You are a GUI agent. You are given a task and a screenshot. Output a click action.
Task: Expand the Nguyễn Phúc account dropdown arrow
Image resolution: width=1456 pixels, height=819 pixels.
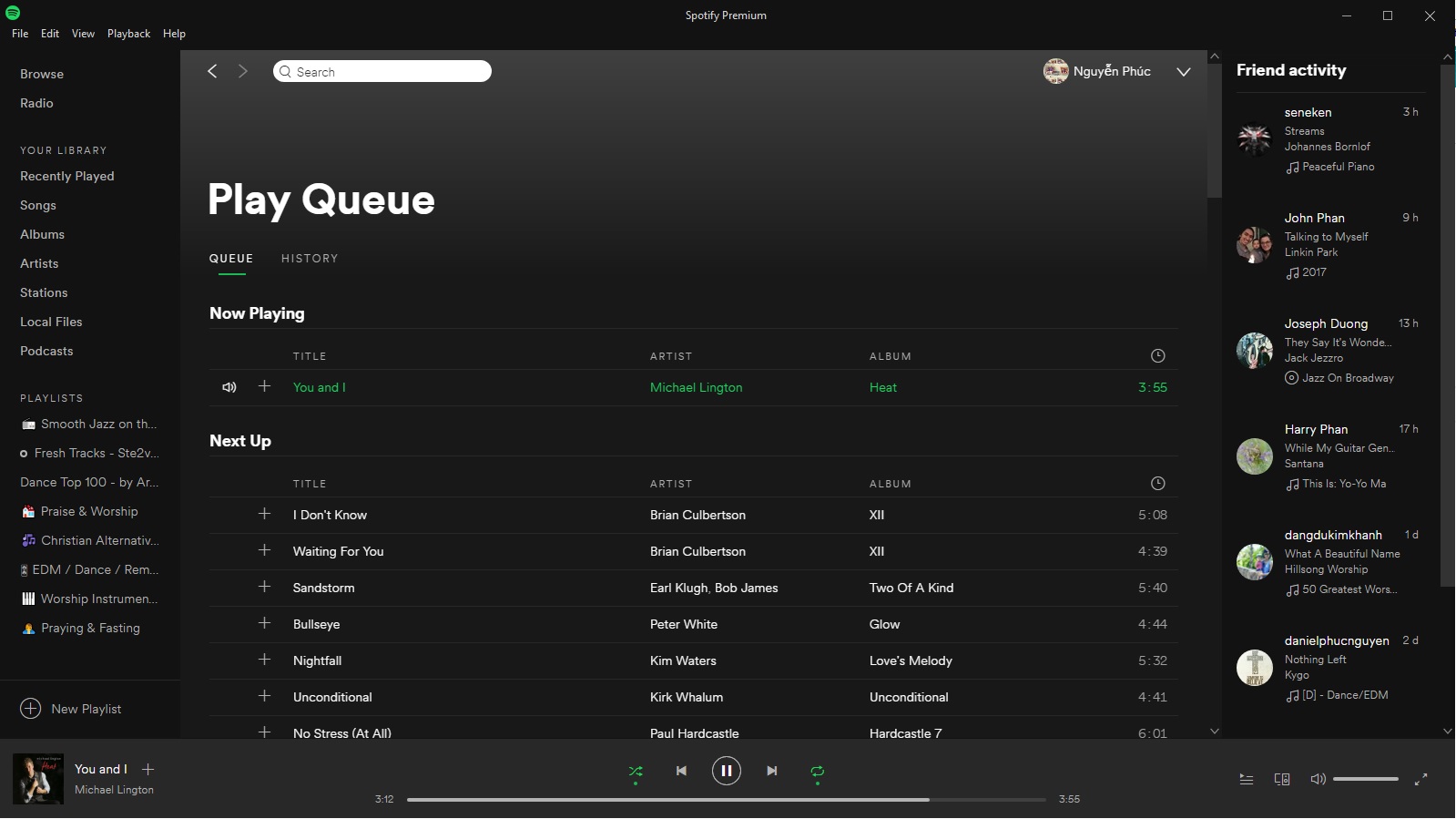1183,72
